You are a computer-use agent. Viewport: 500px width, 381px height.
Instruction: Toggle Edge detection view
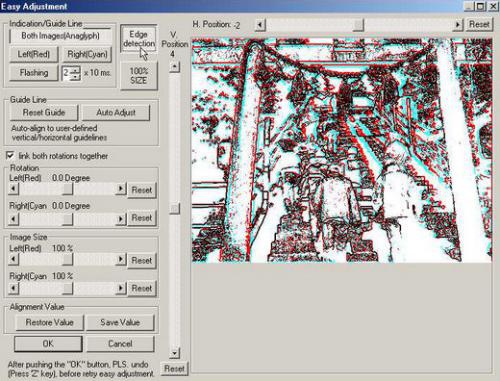139,39
